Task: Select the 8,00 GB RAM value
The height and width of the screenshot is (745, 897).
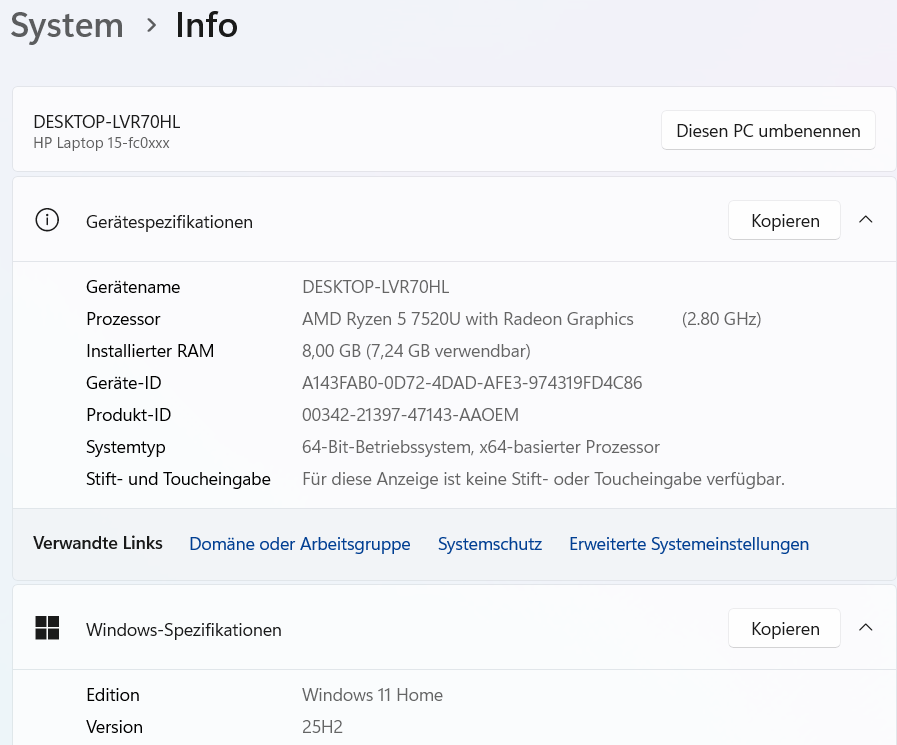Action: tap(416, 351)
